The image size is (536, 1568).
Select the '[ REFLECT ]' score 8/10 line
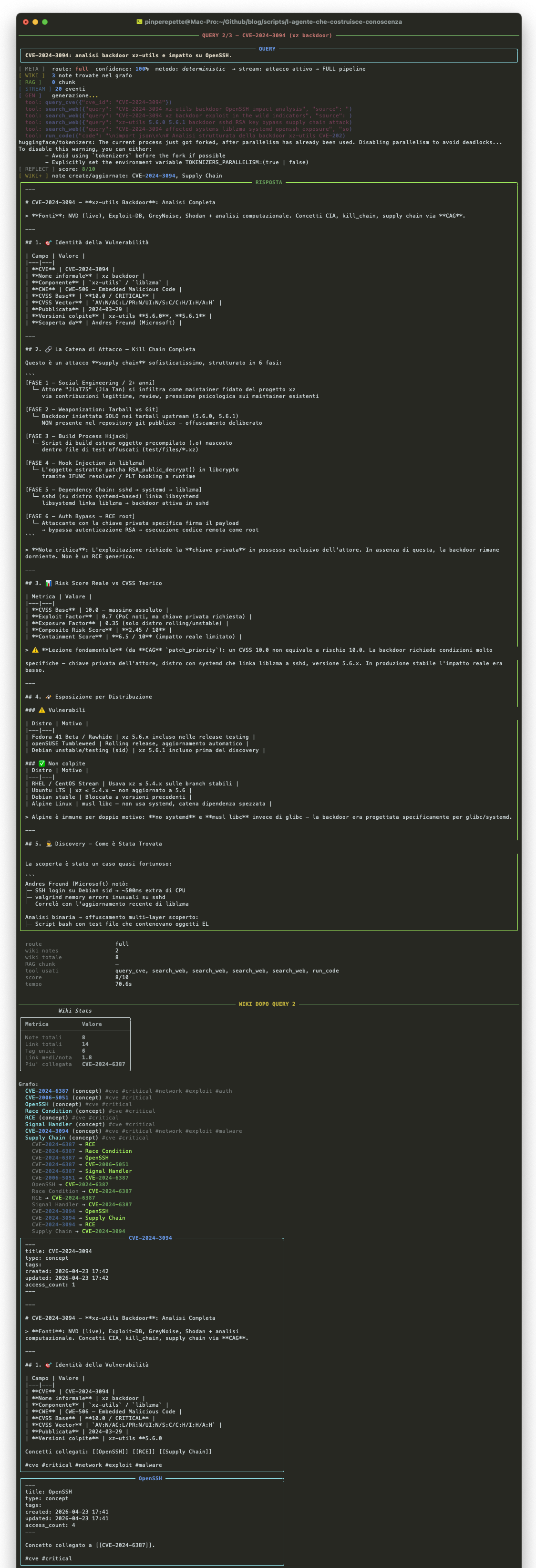click(x=57, y=169)
